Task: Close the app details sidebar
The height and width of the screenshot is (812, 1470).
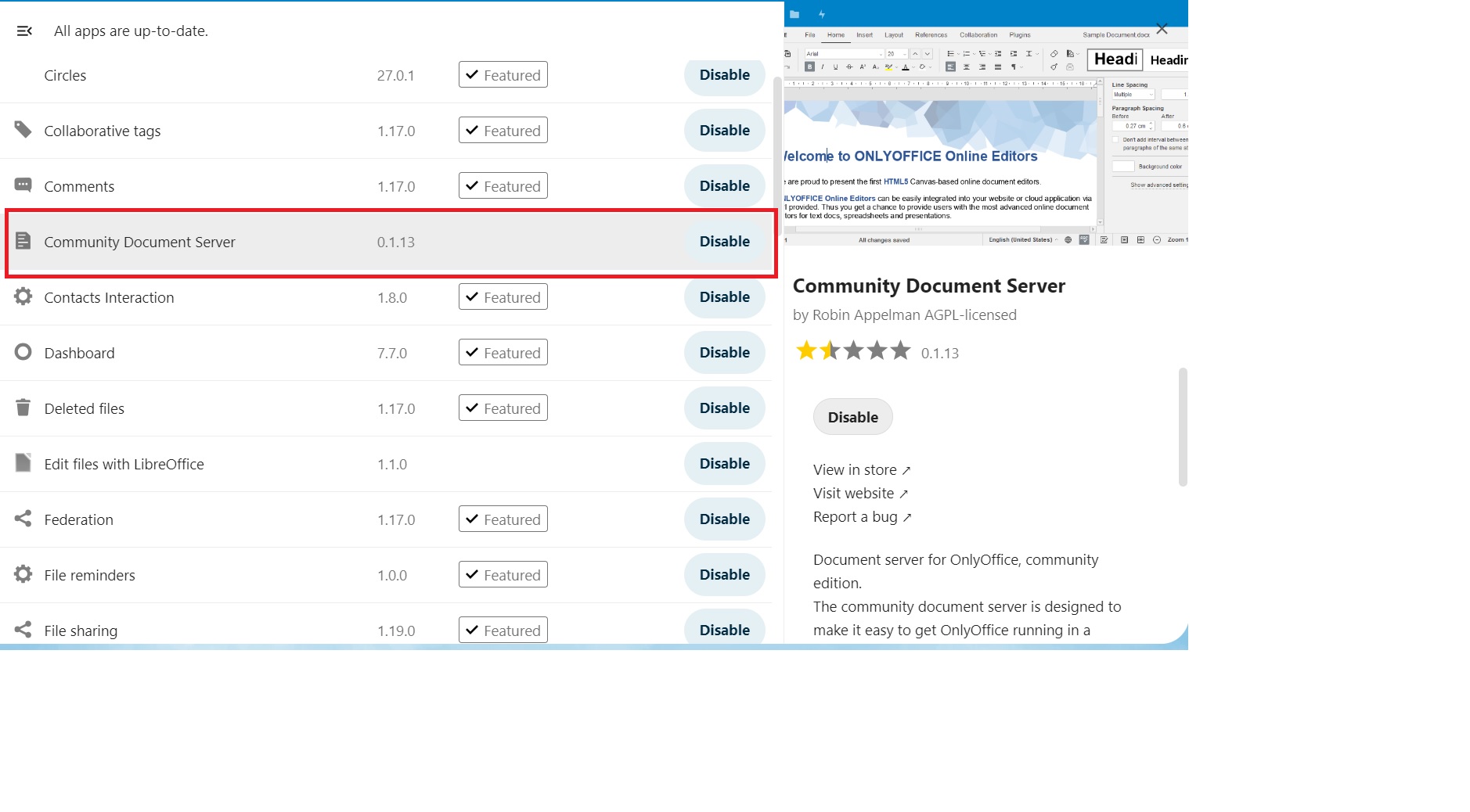Action: [x=1162, y=29]
